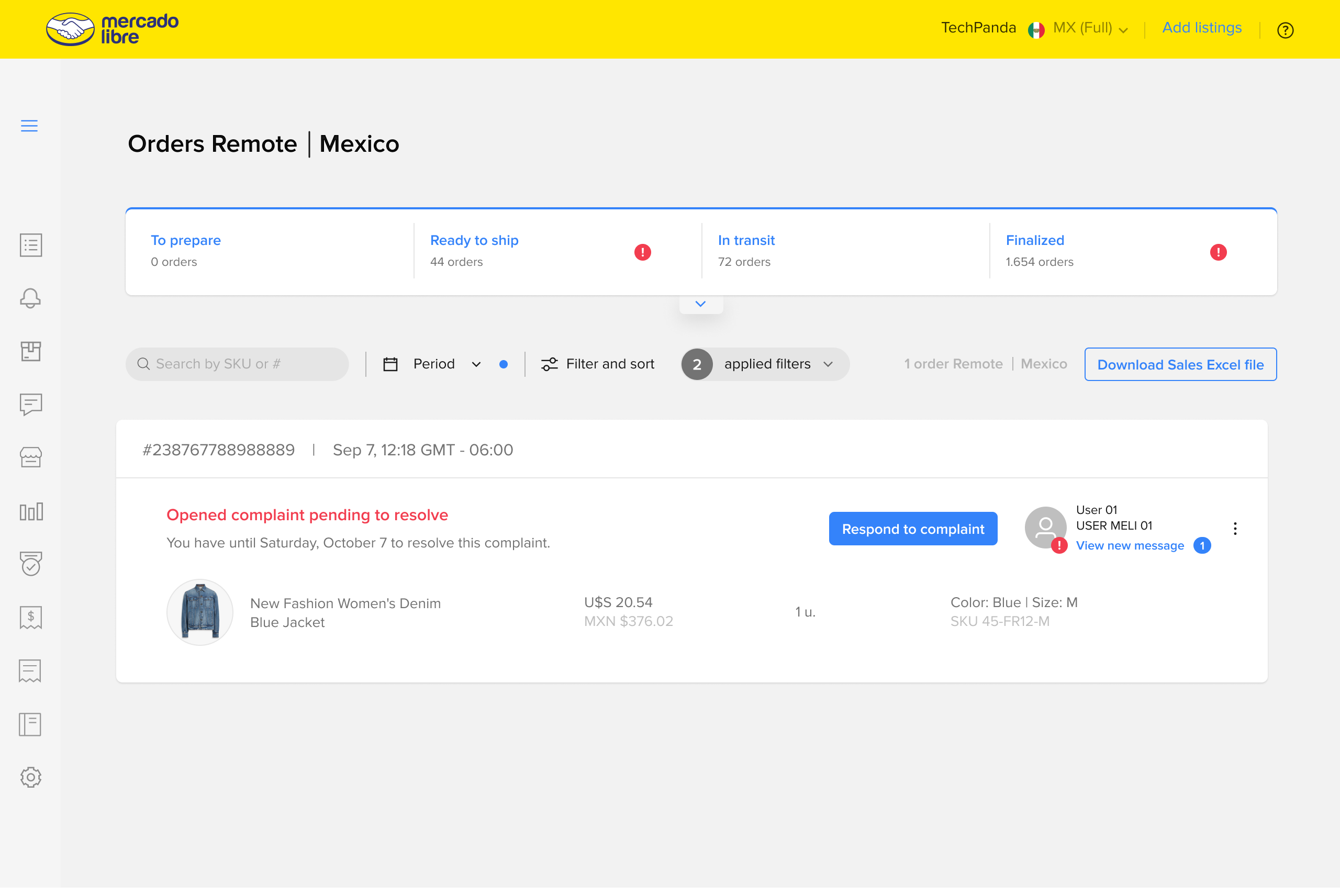The image size is (1340, 896).
Task: Click the orders list sidebar icon
Action: pyautogui.click(x=30, y=245)
